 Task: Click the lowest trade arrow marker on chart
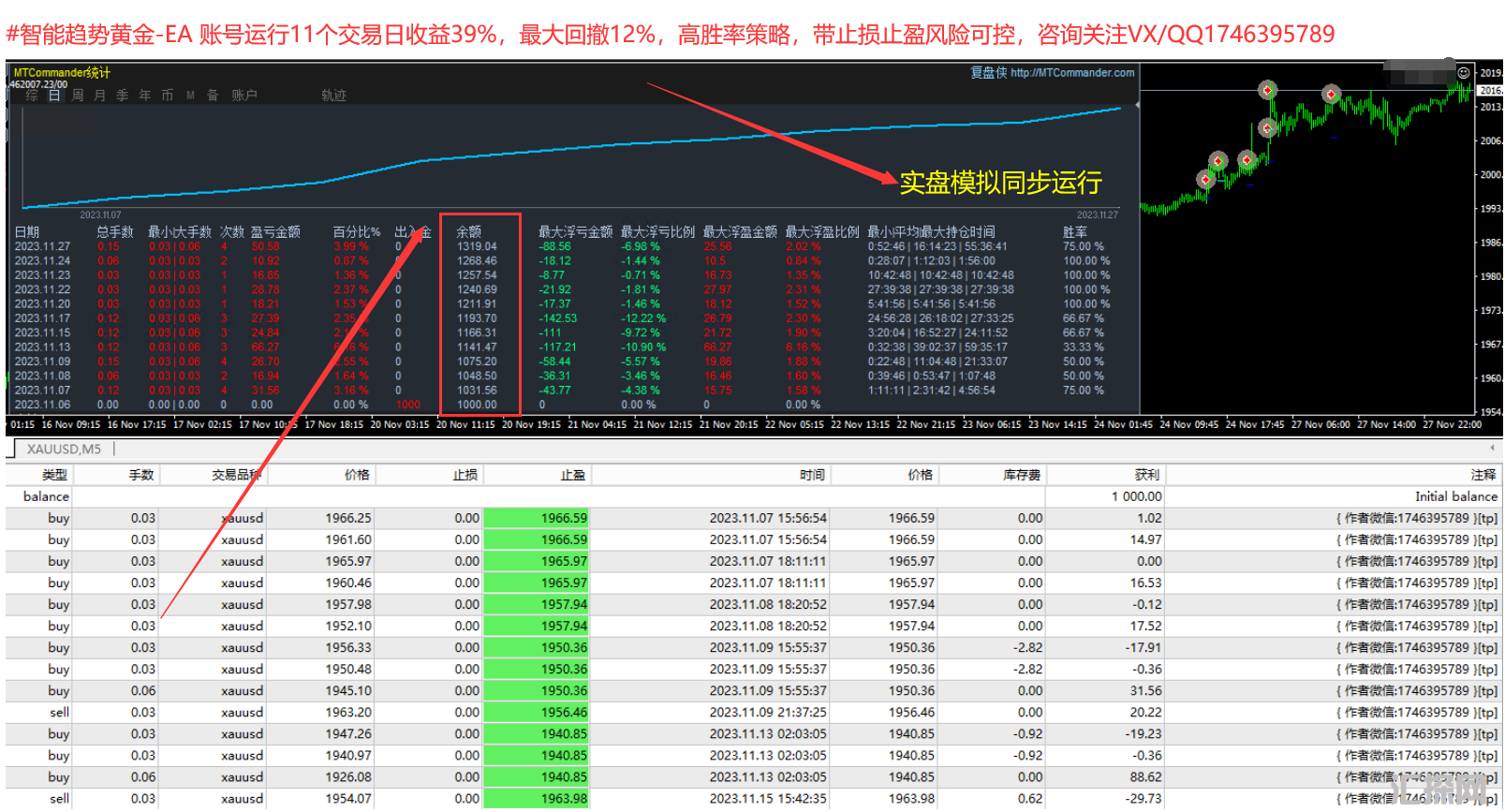tap(1205, 179)
